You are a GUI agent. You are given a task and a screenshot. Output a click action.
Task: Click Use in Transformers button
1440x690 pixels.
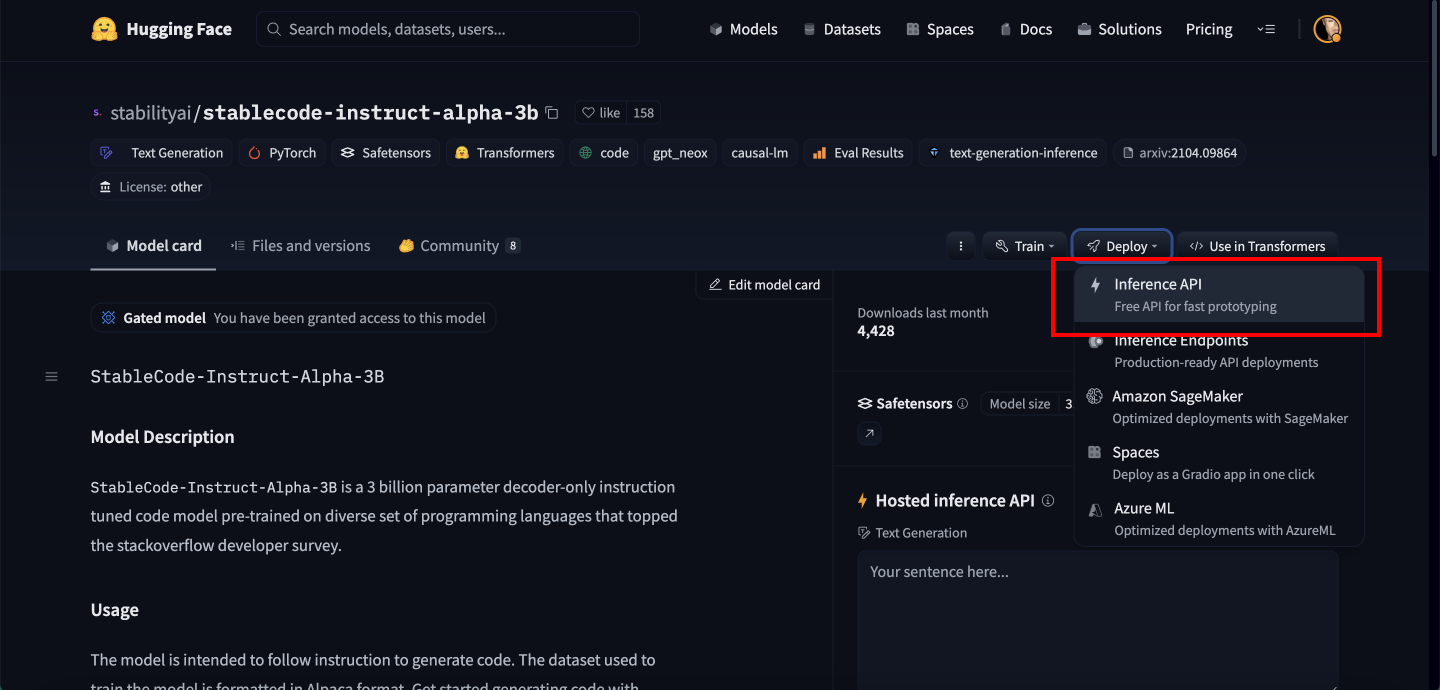pos(1257,246)
